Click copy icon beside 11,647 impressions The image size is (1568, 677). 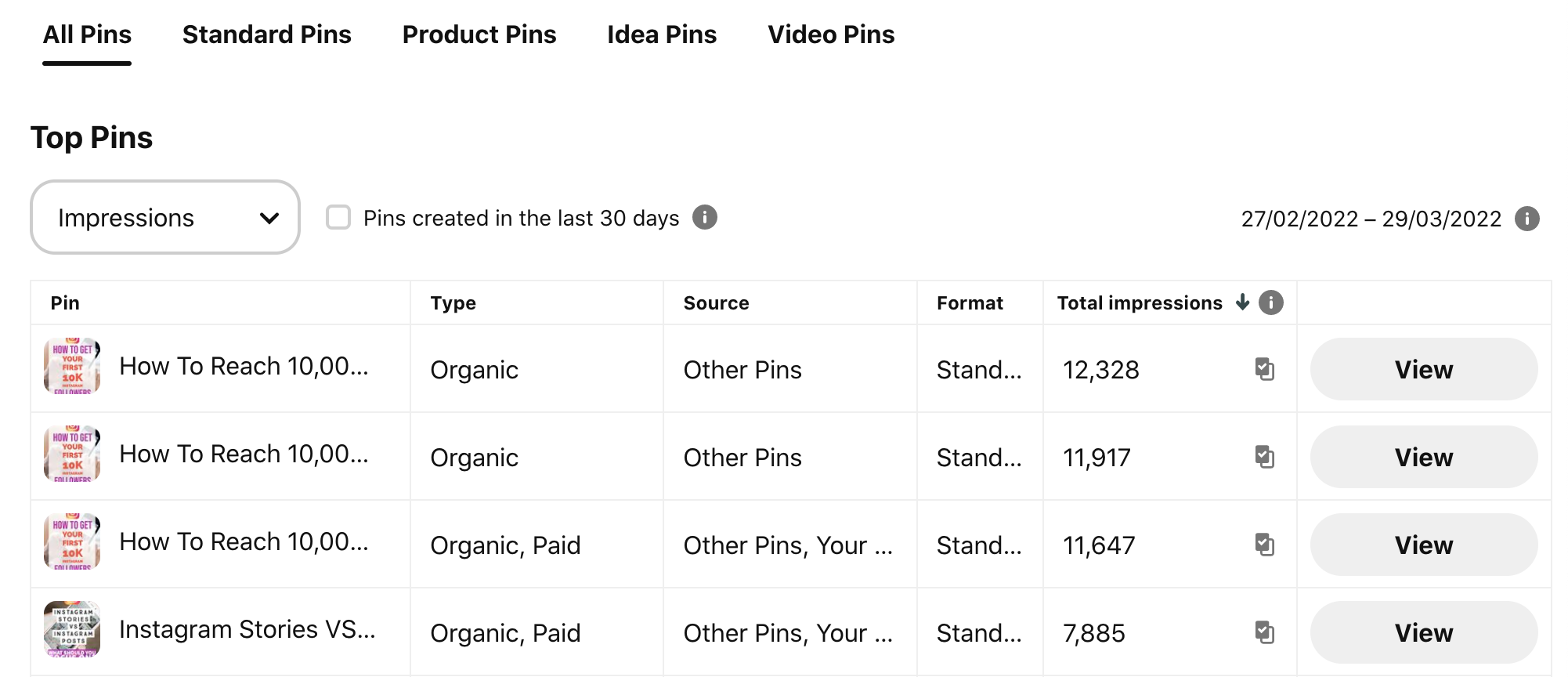(1264, 545)
